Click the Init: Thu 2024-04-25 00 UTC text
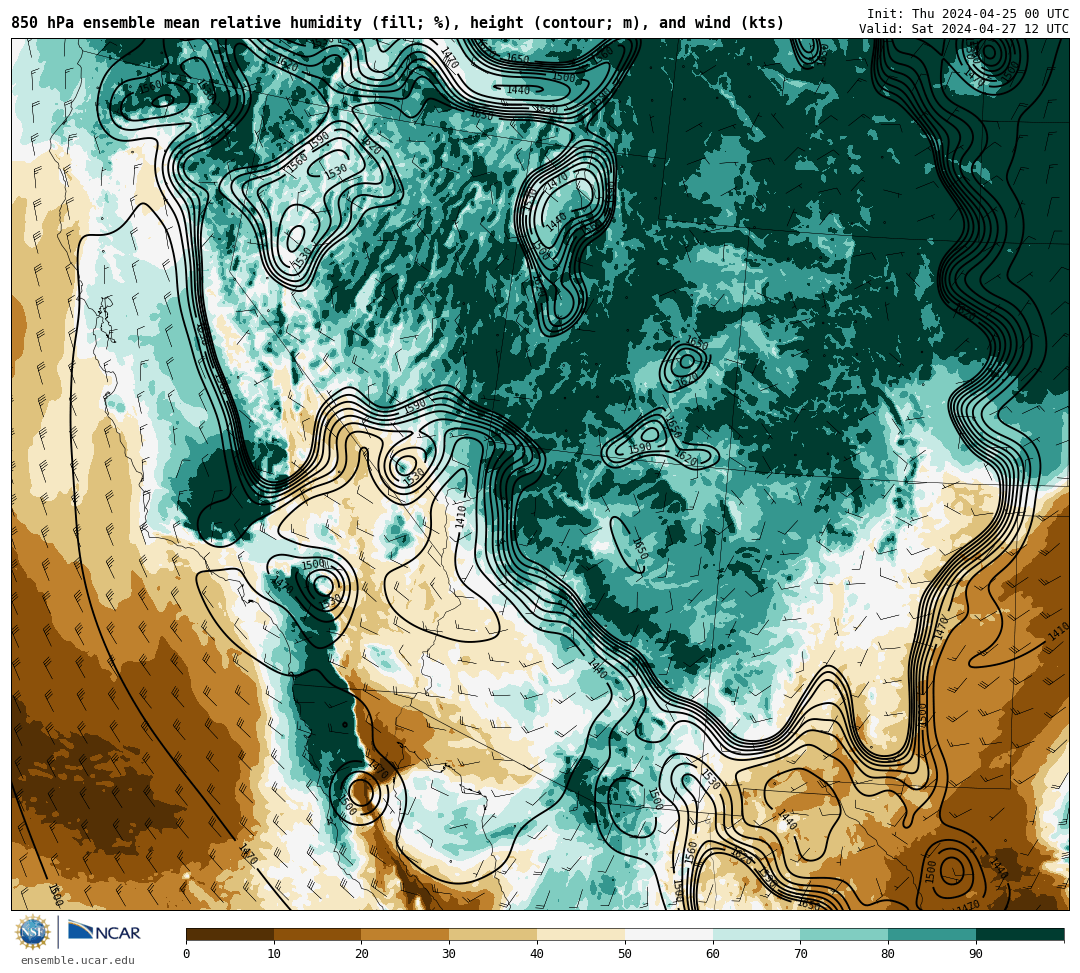This screenshot has width=1080, height=973. click(x=968, y=14)
